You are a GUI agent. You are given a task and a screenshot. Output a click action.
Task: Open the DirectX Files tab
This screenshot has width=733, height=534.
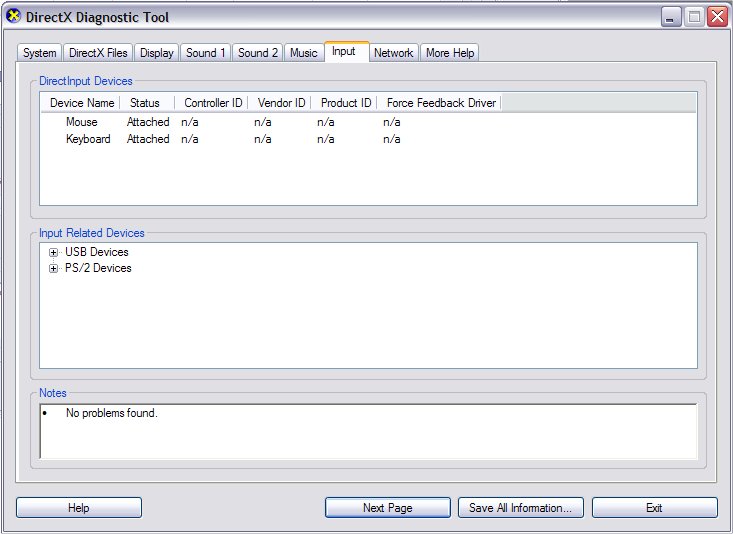(98, 53)
